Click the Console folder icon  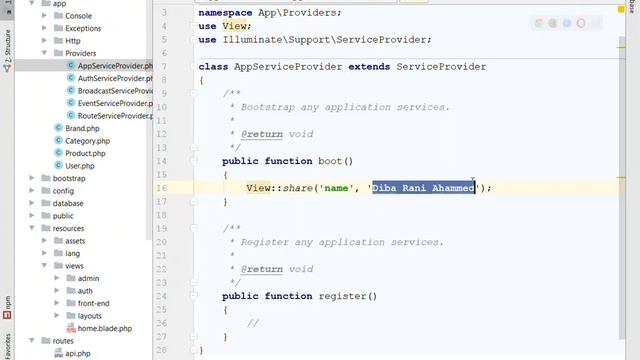(x=58, y=16)
